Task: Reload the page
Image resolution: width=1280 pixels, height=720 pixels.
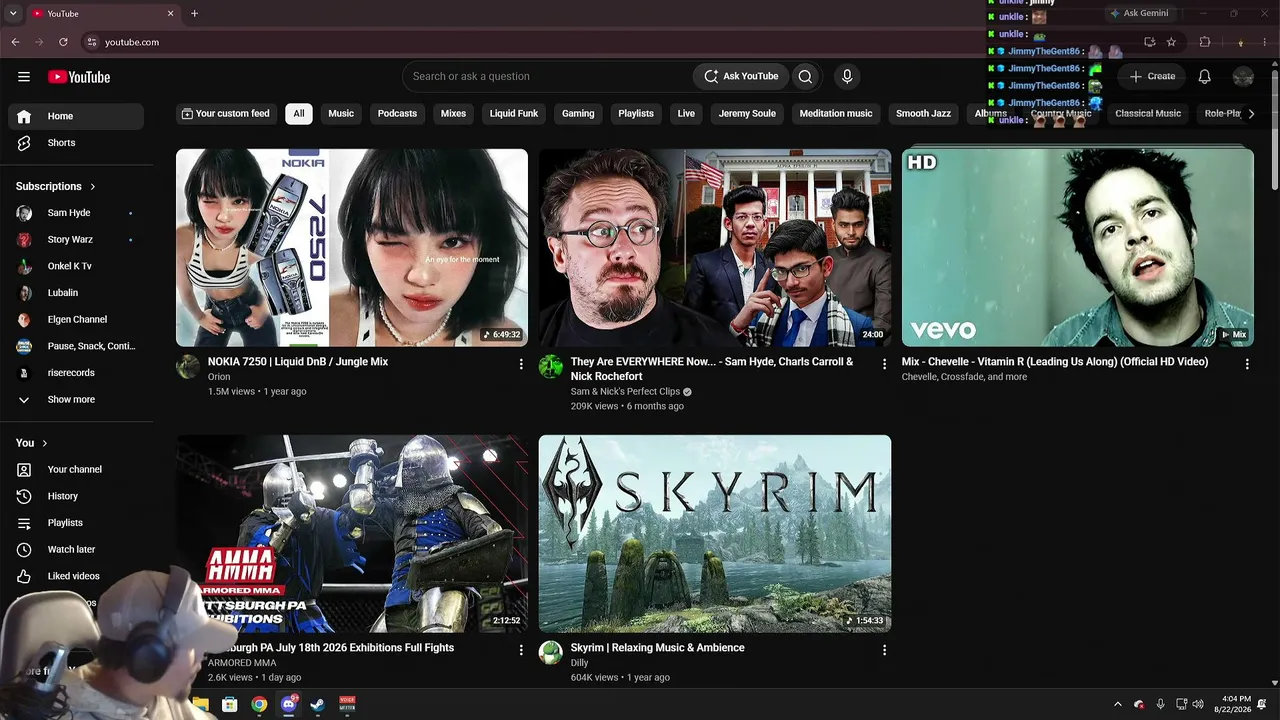Action: [63, 42]
